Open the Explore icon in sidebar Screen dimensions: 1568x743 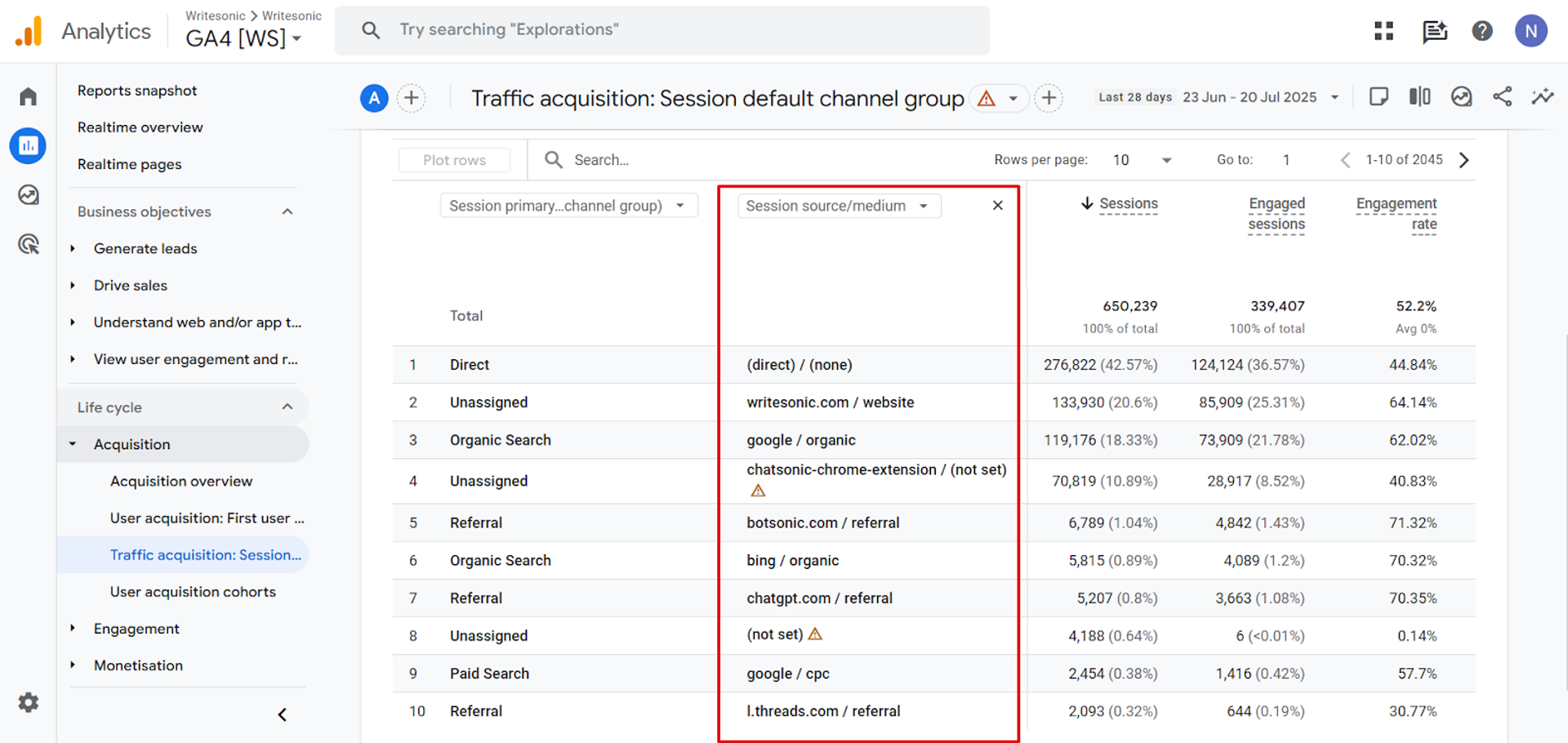click(x=29, y=195)
